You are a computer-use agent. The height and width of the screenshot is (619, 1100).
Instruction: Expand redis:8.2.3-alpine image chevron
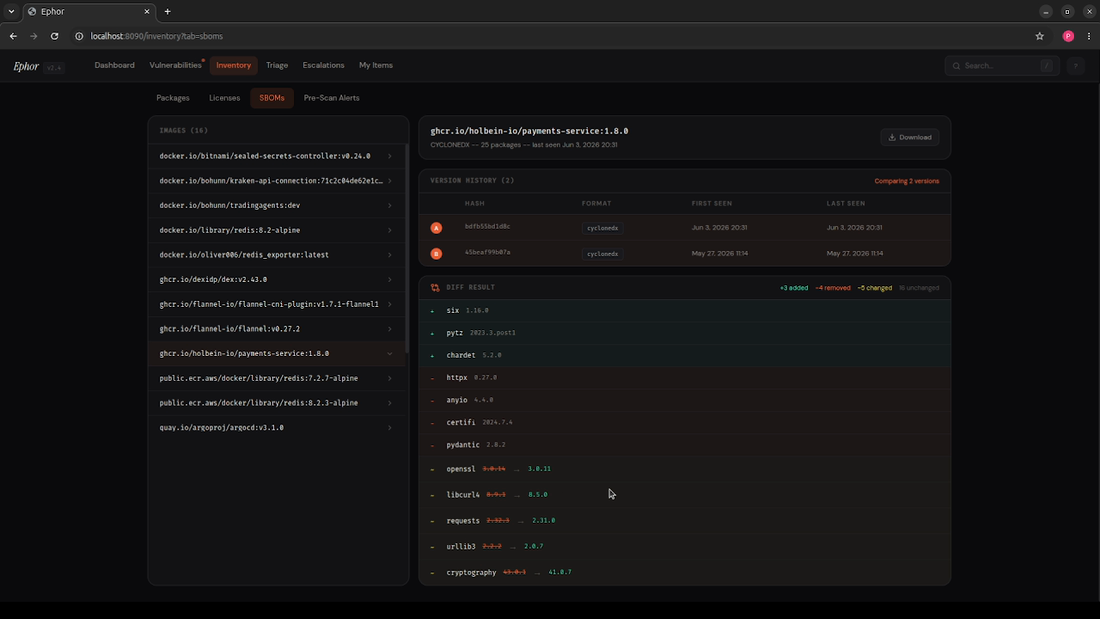pos(390,403)
